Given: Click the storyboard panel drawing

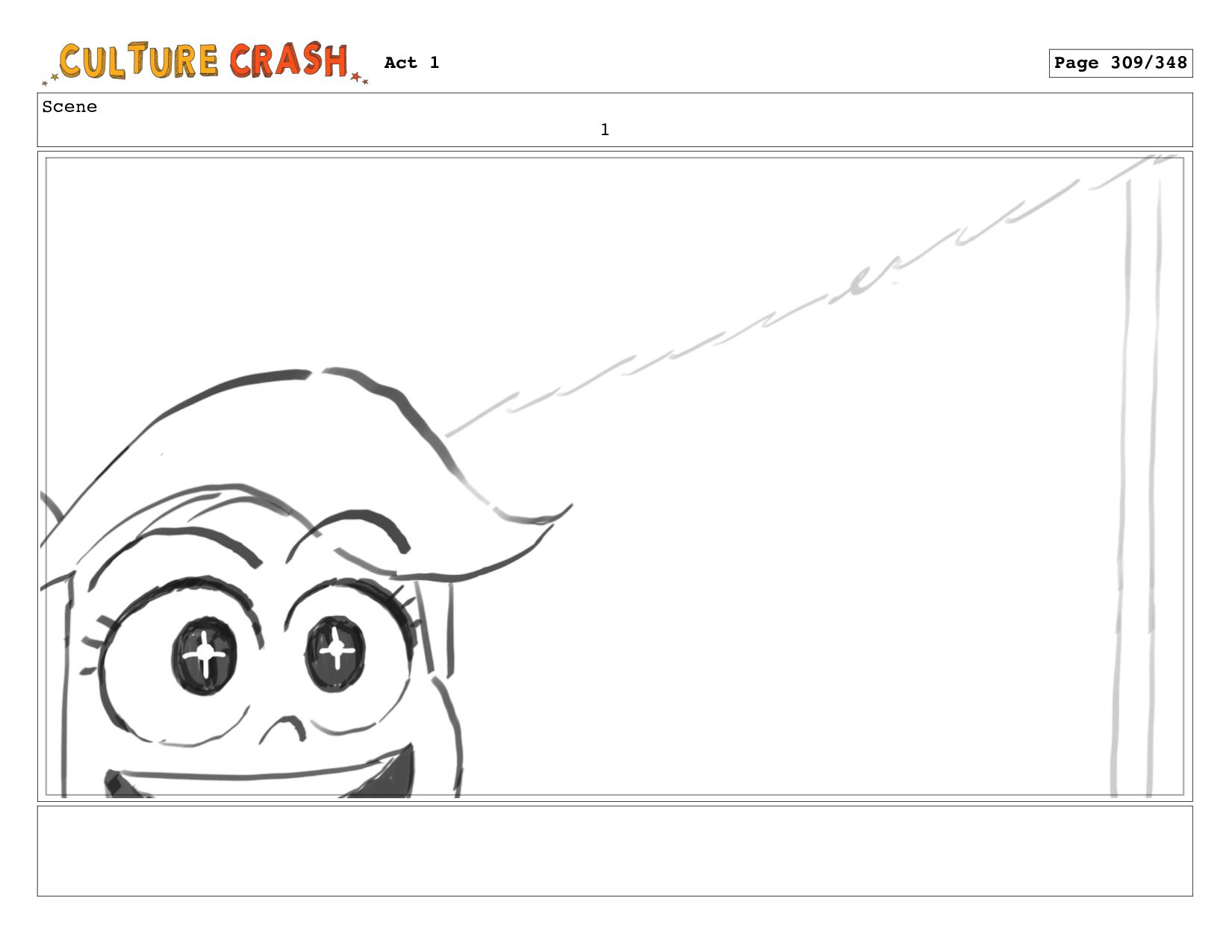Looking at the screenshot, I should tap(615, 476).
